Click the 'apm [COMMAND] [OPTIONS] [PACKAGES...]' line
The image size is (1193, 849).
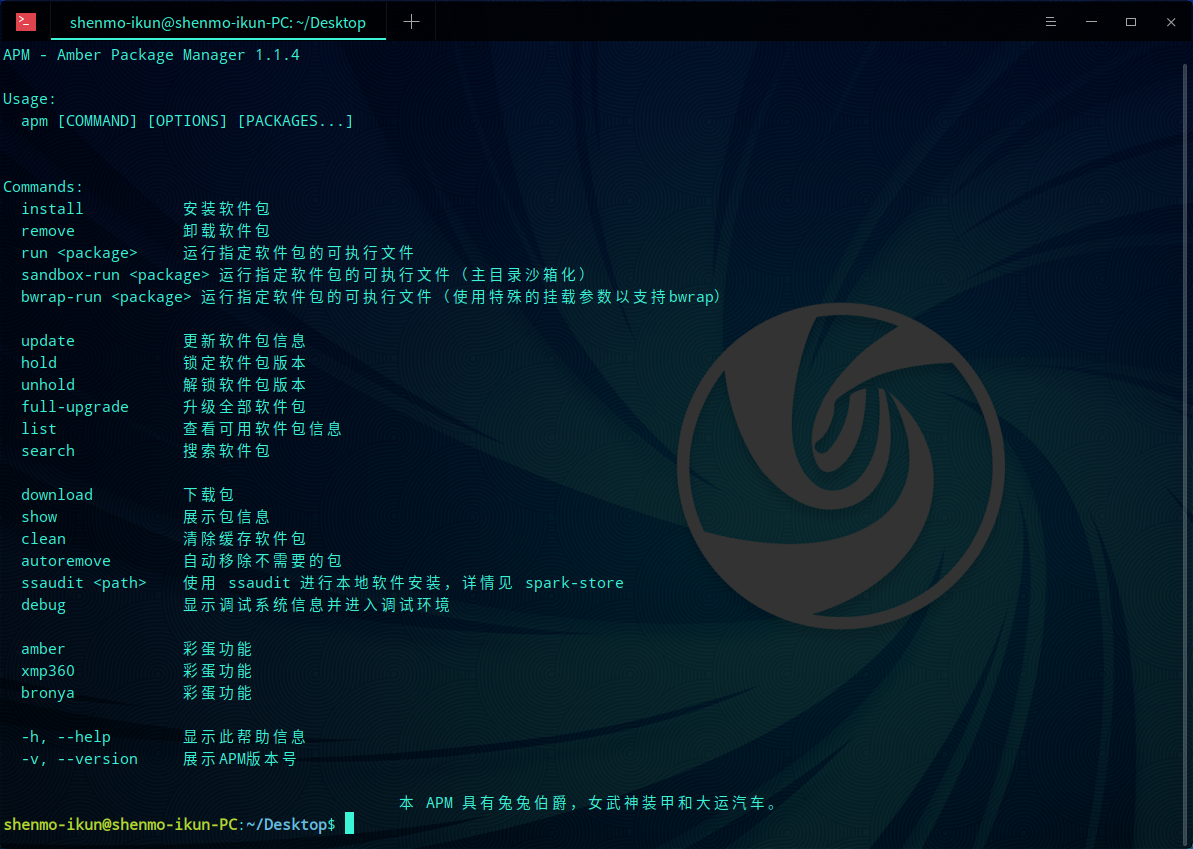(187, 121)
